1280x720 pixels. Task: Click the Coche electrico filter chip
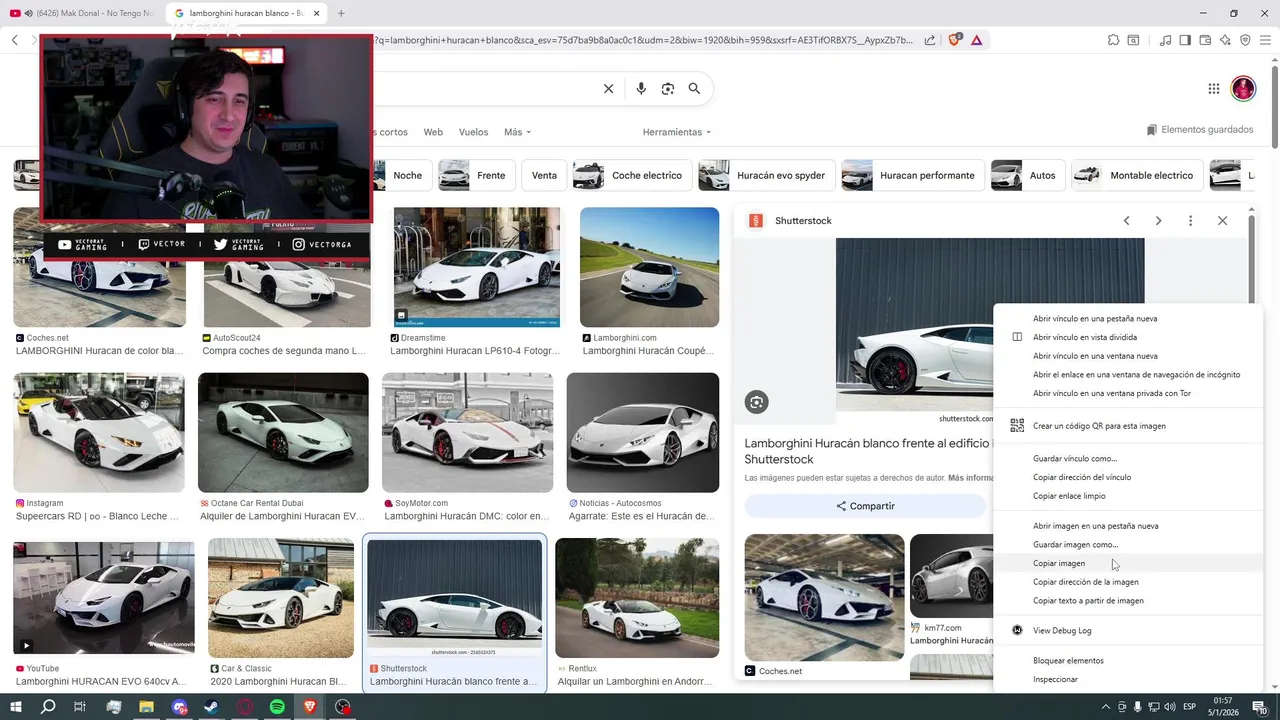[632, 175]
